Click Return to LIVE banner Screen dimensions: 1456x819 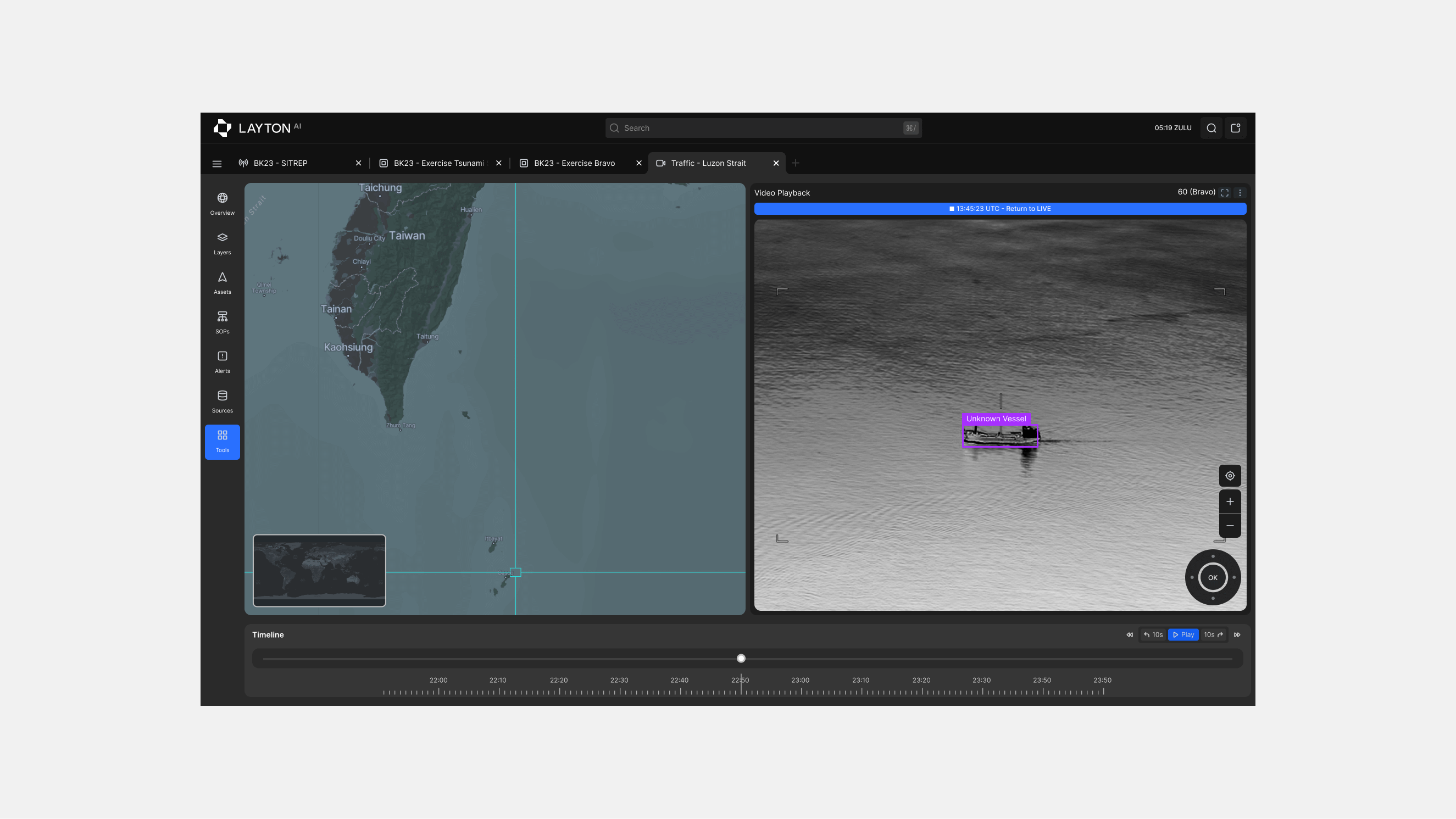[1001, 209]
